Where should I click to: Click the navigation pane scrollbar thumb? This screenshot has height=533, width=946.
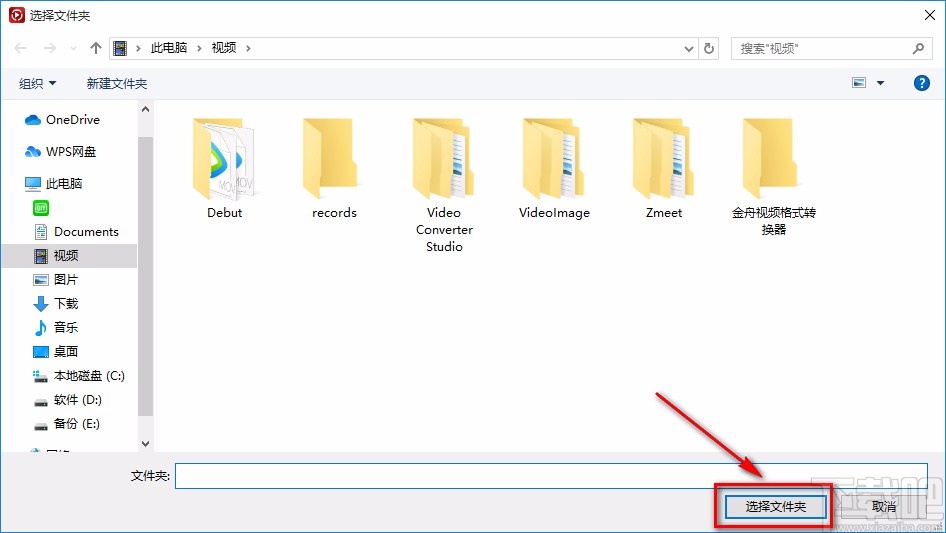pos(145,276)
